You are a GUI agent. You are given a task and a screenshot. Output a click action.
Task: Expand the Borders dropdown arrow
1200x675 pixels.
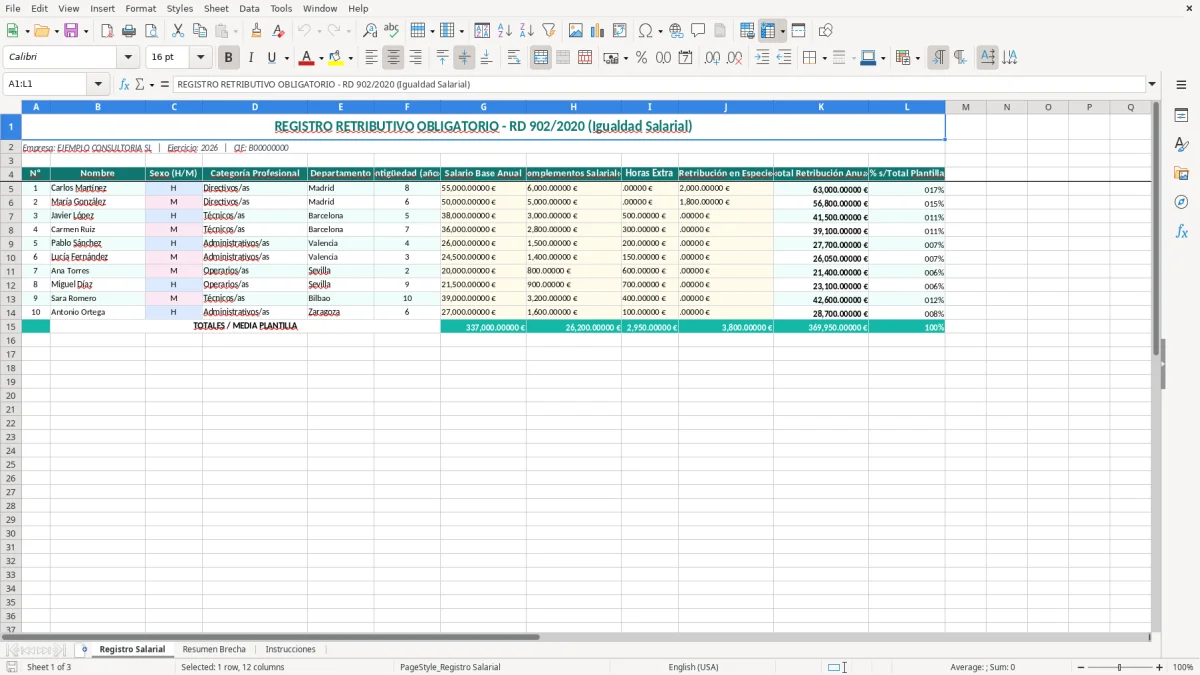click(823, 58)
